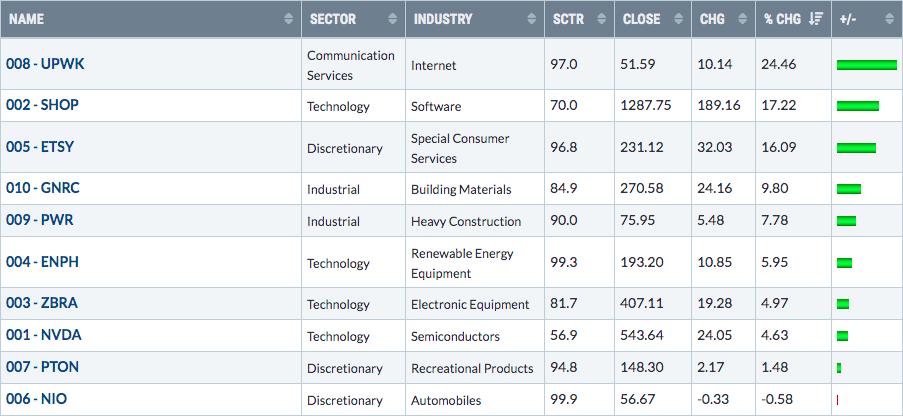Image resolution: width=903 pixels, height=416 pixels.
Task: Click the CHG column sort arrows
Action: coord(741,19)
